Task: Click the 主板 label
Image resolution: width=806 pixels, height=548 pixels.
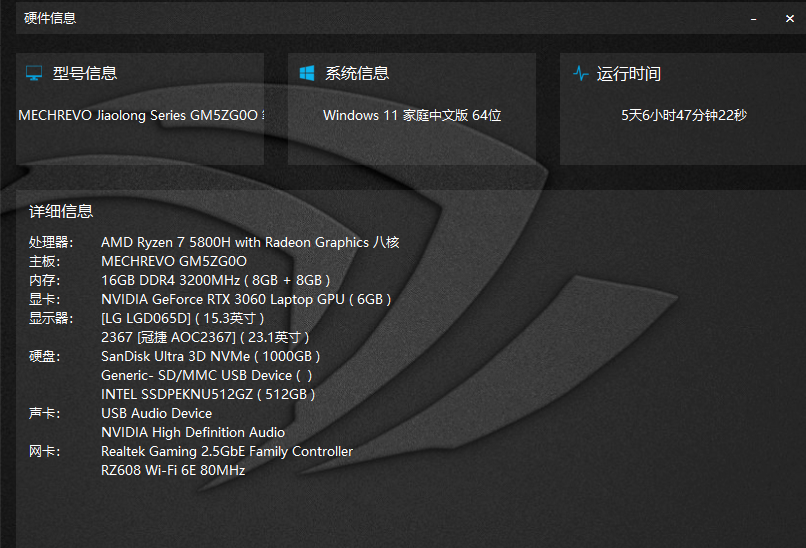Action: (x=44, y=261)
